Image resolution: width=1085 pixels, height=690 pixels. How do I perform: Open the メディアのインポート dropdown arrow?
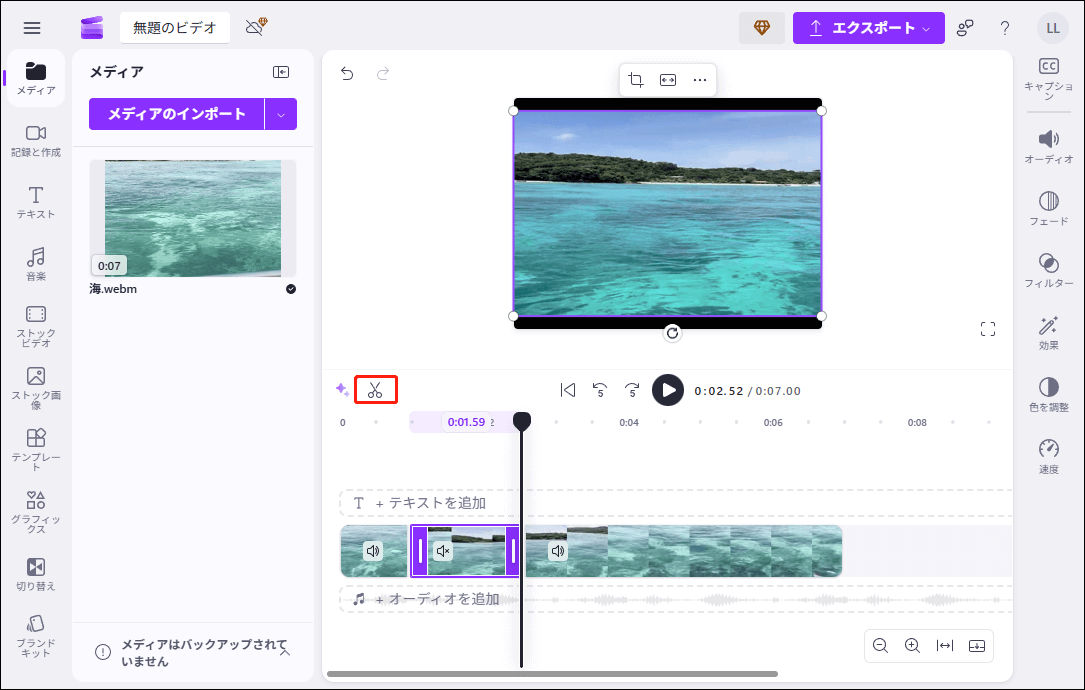281,114
